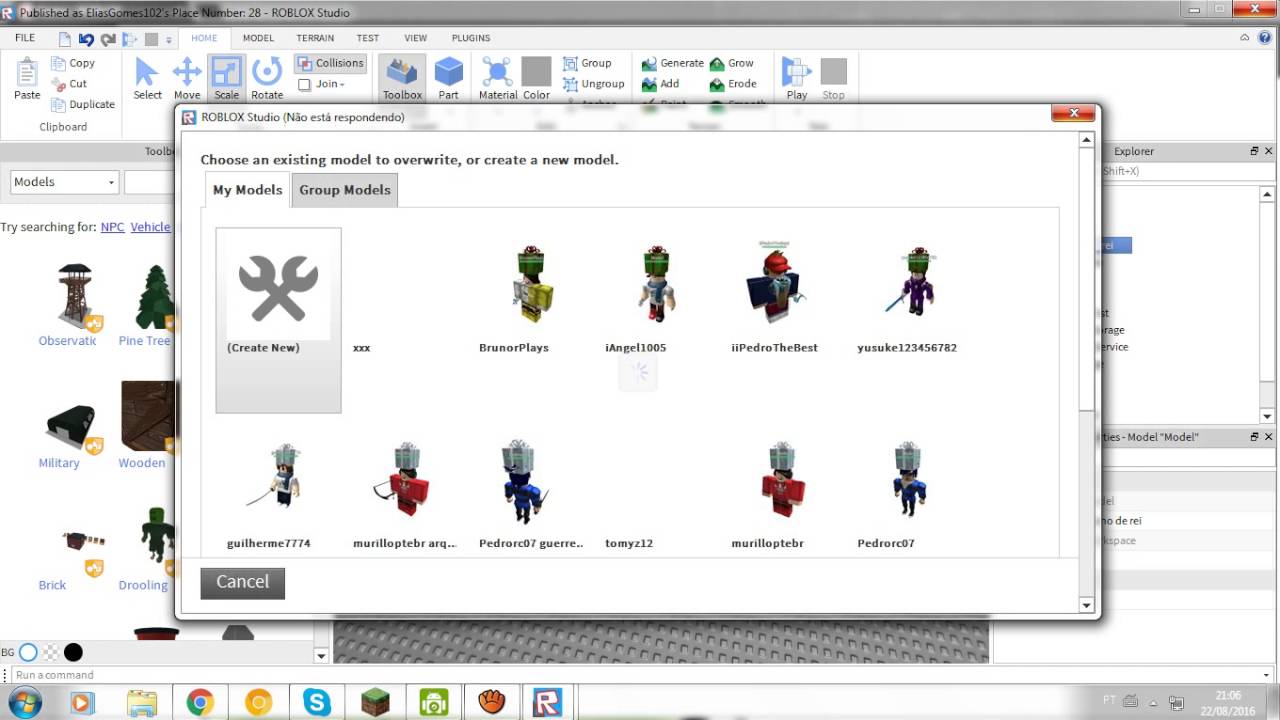Click the NPC search suggestion link
1280x720 pixels.
(112, 227)
